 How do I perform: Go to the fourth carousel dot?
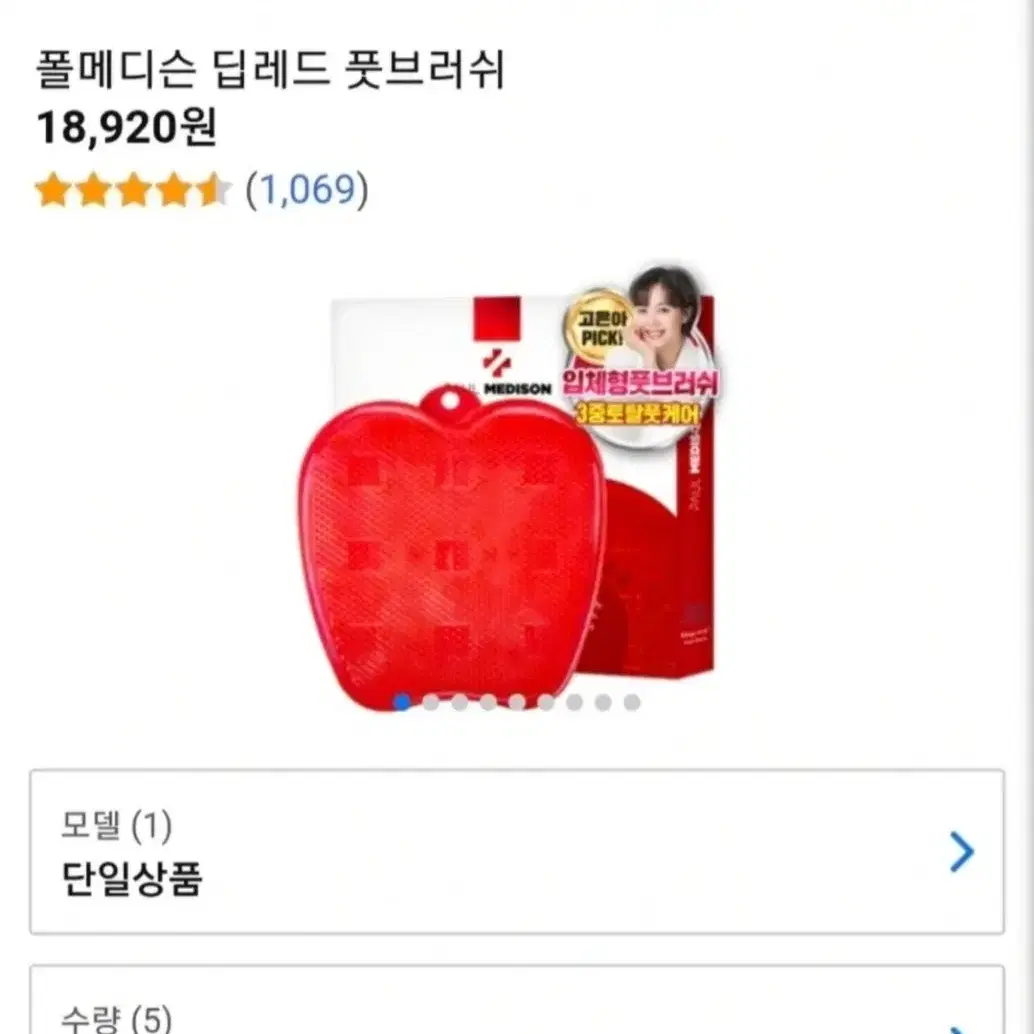488,702
